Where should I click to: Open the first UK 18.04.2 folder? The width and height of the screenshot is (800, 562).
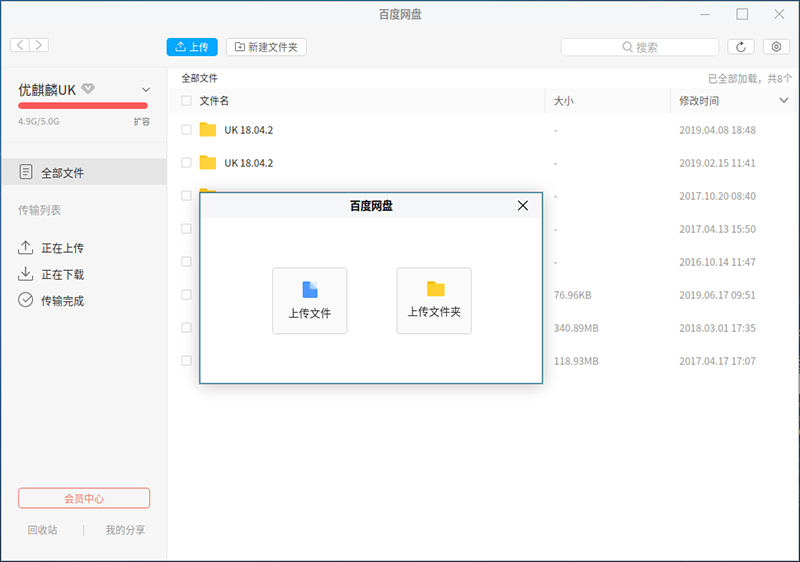click(x=248, y=130)
